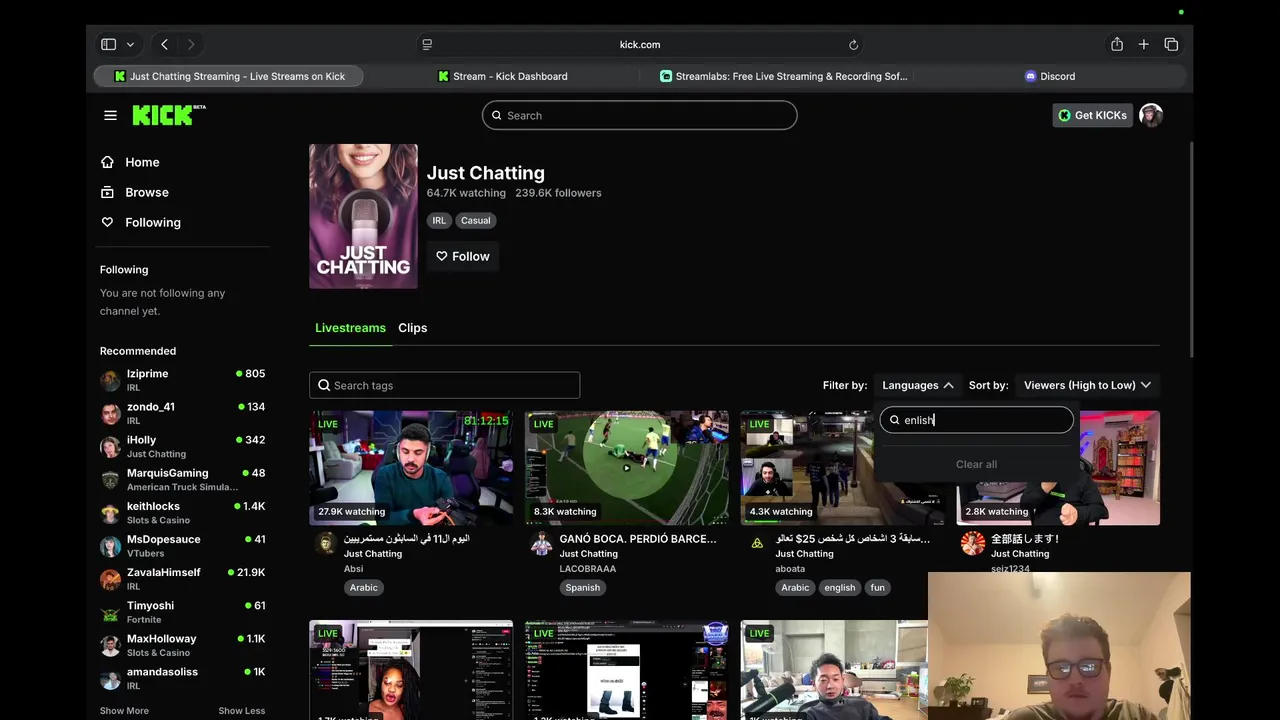Click the Browse icon in sidebar

(x=108, y=192)
